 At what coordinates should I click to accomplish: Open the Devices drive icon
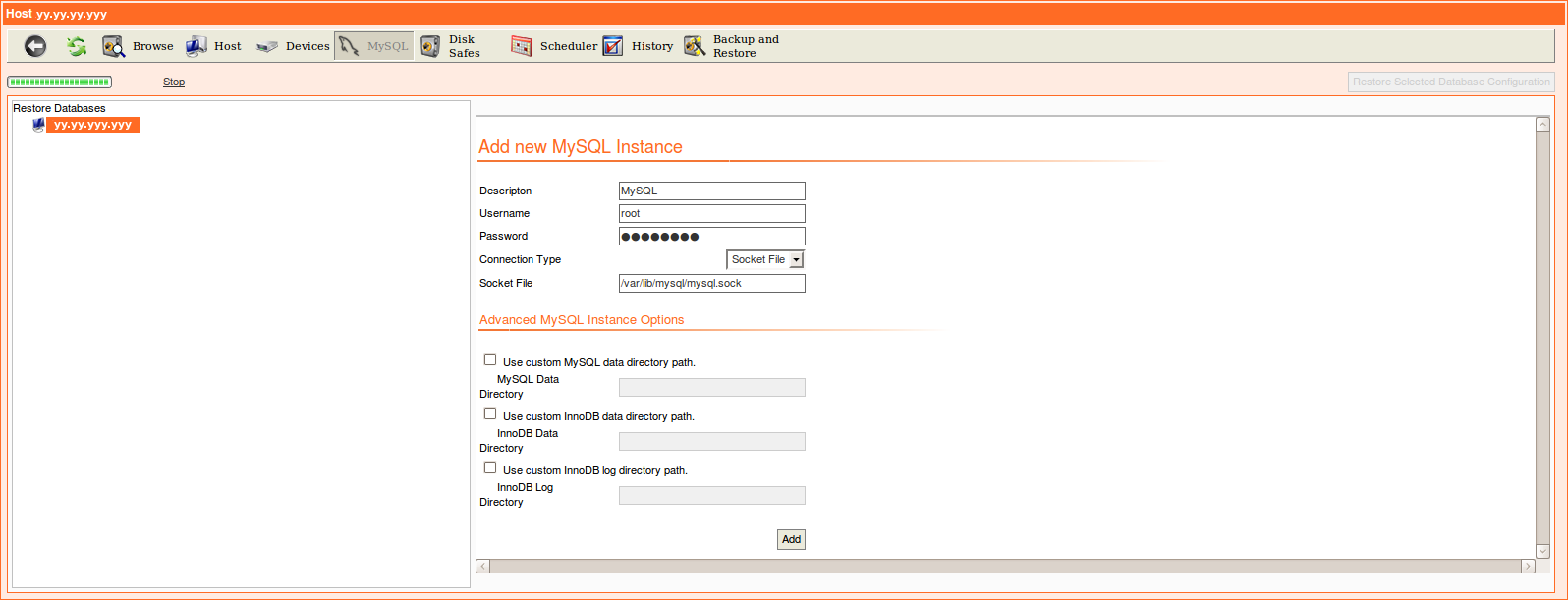tap(267, 46)
